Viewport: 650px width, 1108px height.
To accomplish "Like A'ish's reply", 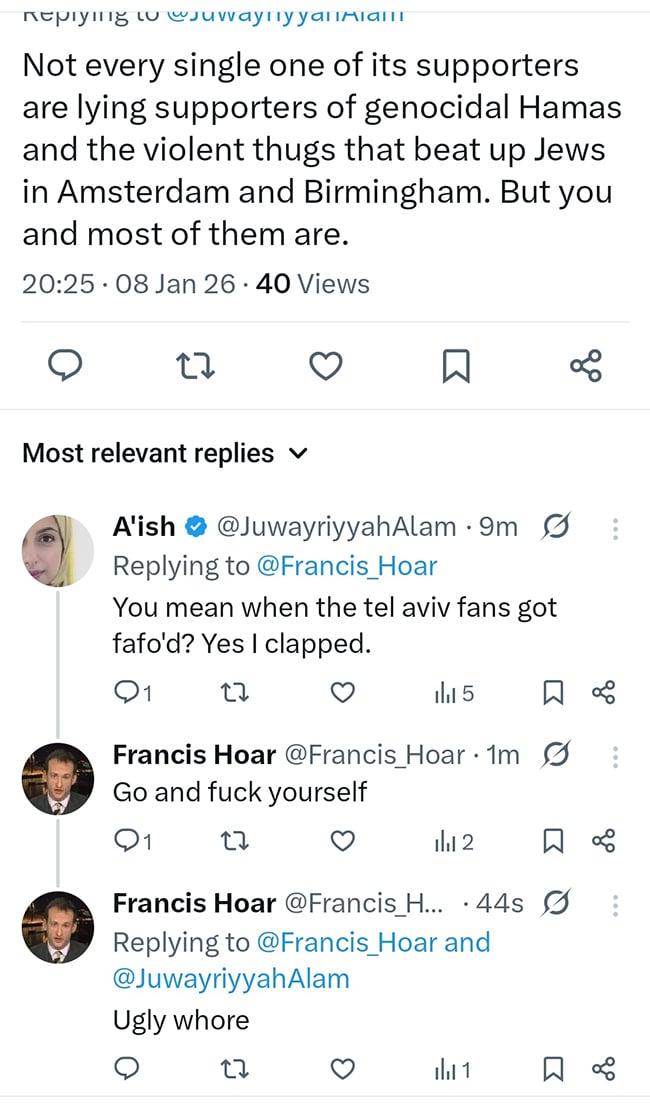I will [343, 692].
